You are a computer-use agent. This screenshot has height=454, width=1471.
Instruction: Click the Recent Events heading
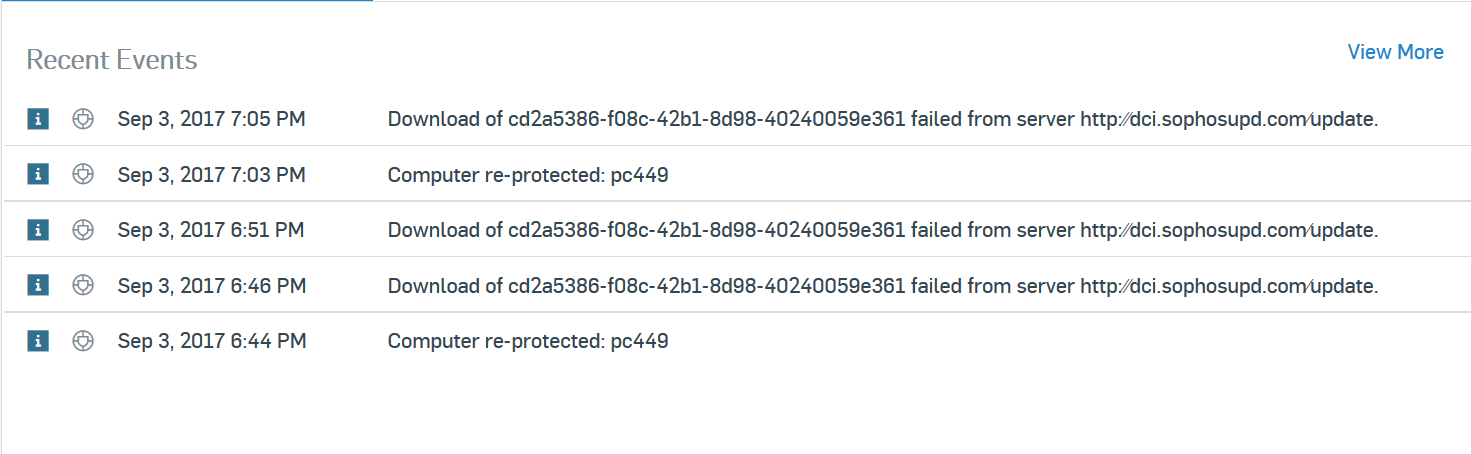click(x=112, y=60)
